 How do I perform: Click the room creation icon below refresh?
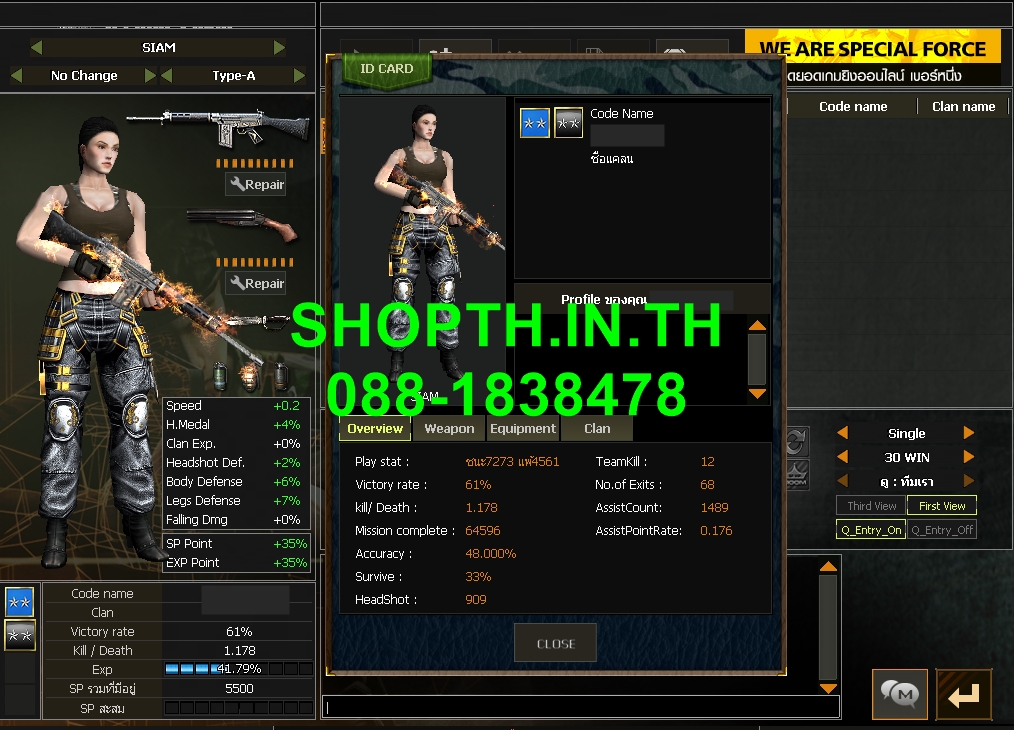coord(797,475)
